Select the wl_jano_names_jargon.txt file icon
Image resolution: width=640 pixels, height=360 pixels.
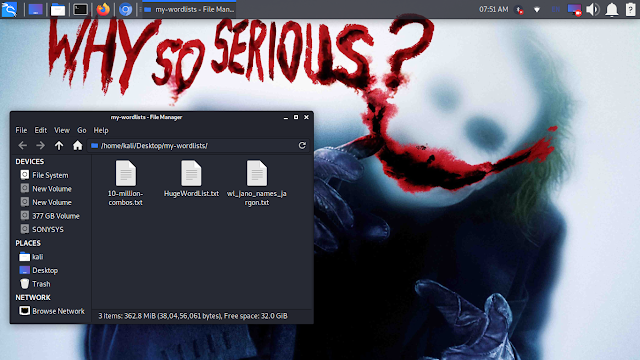point(257,173)
